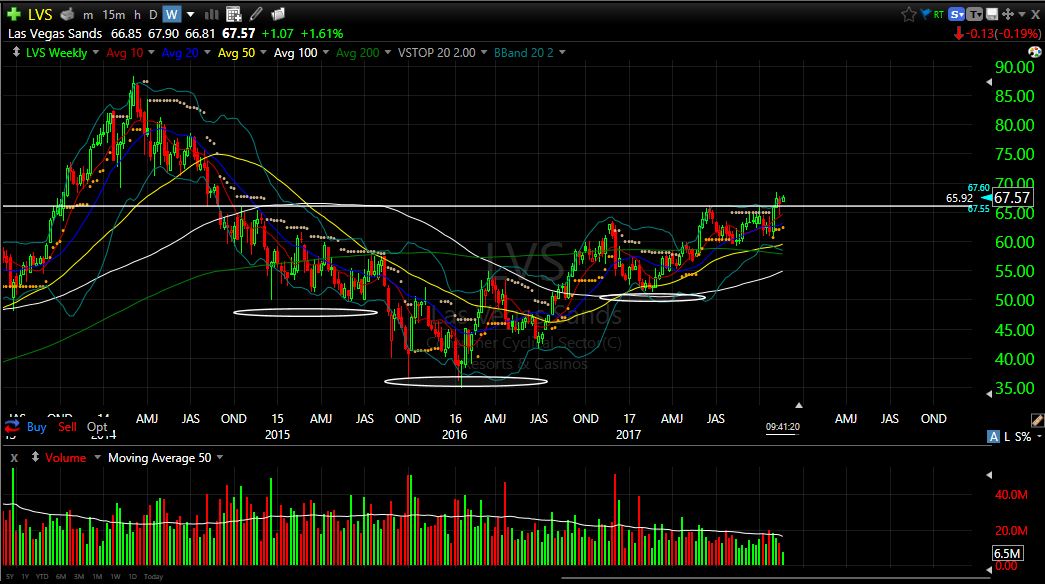Open the timeframe dropdown arrow after W

(191, 14)
